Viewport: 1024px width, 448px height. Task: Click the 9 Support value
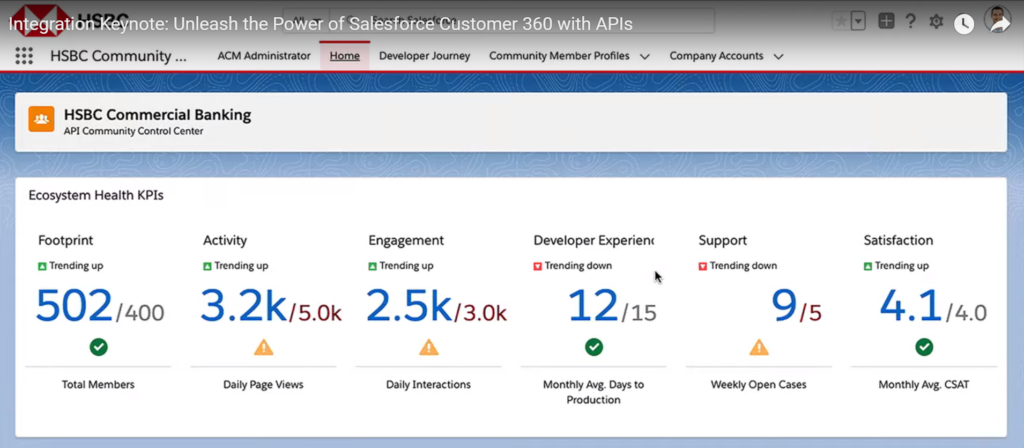(x=785, y=306)
